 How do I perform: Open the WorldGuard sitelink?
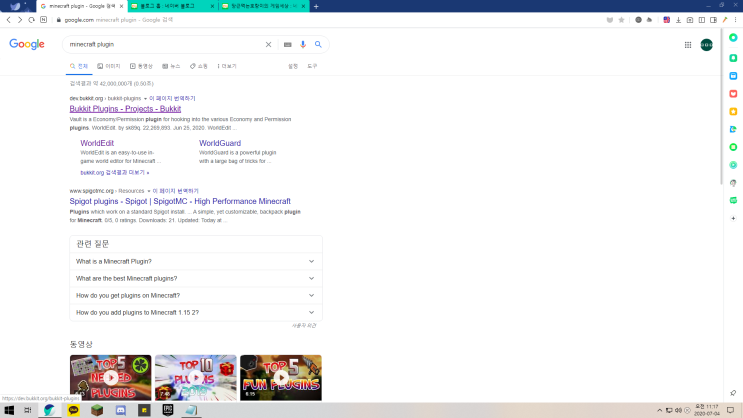(220, 143)
